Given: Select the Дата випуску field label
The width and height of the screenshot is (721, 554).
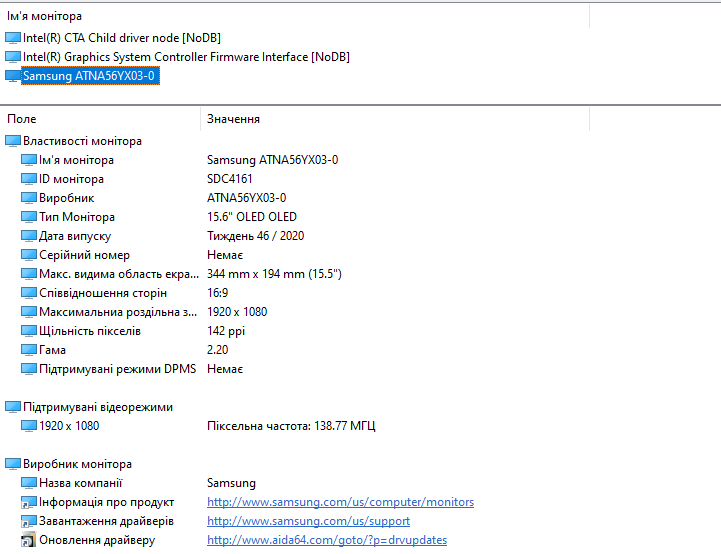Looking at the screenshot, I should (x=75, y=236).
